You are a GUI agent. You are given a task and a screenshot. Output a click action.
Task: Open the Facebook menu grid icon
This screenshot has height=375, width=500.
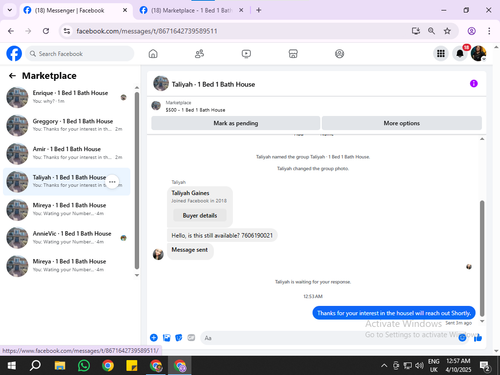coord(441,53)
